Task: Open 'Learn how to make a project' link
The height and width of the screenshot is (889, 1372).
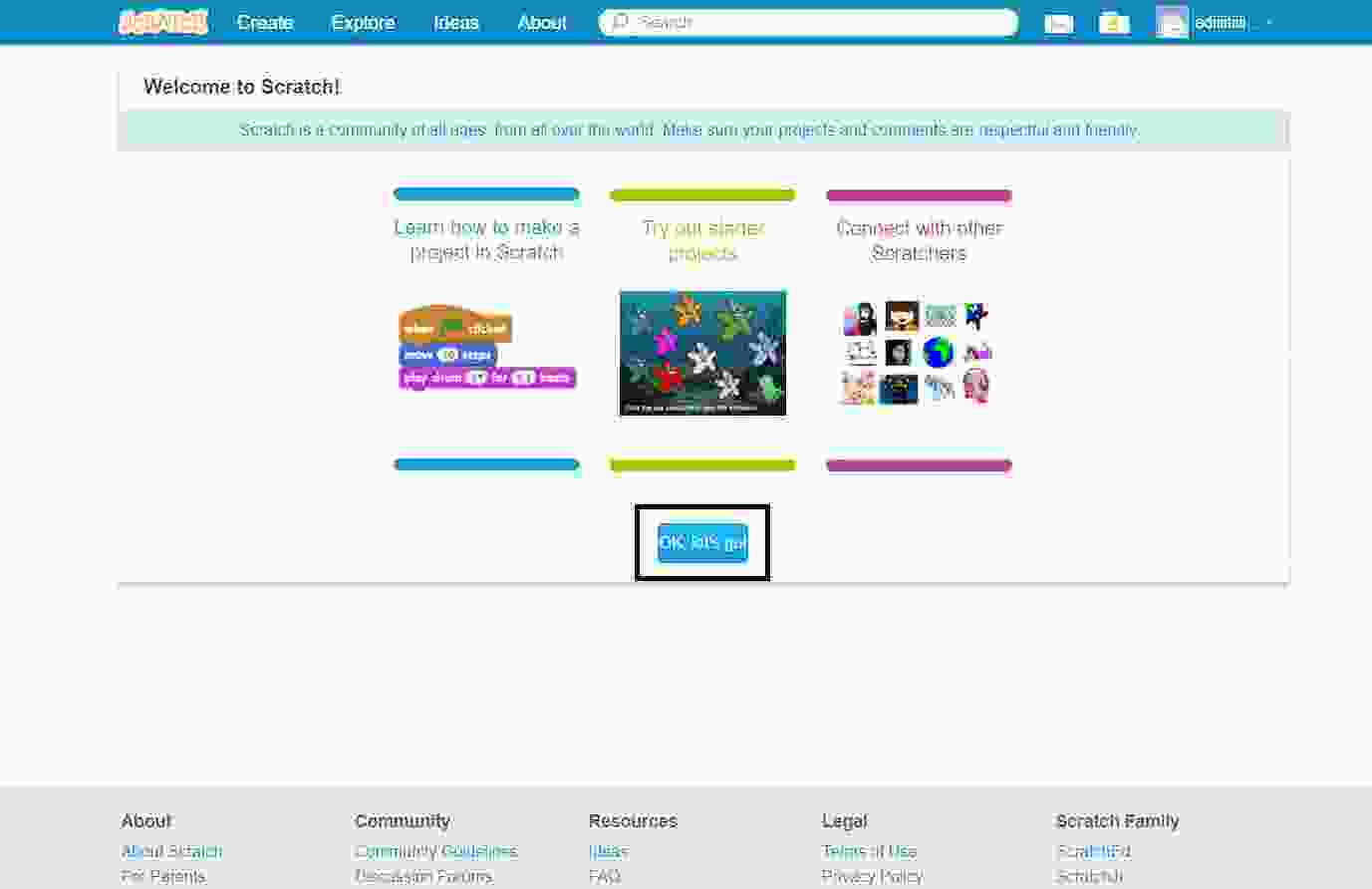Action: (486, 240)
